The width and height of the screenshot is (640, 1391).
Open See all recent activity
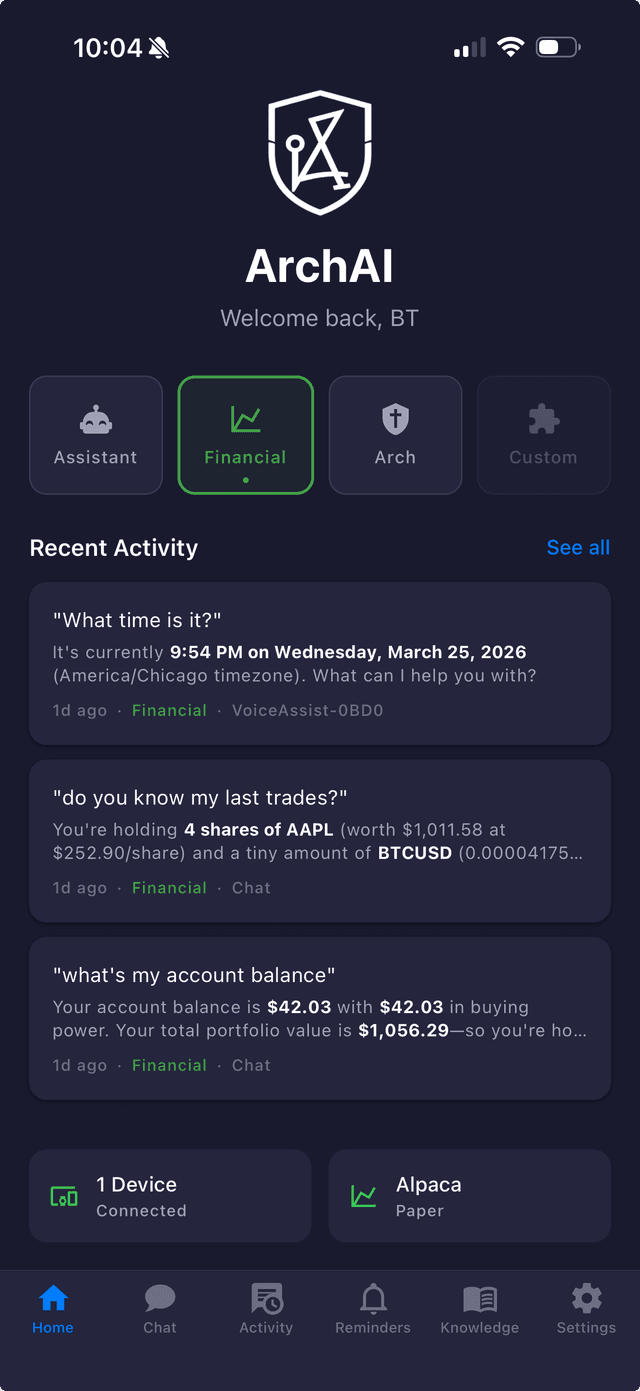[x=578, y=547]
